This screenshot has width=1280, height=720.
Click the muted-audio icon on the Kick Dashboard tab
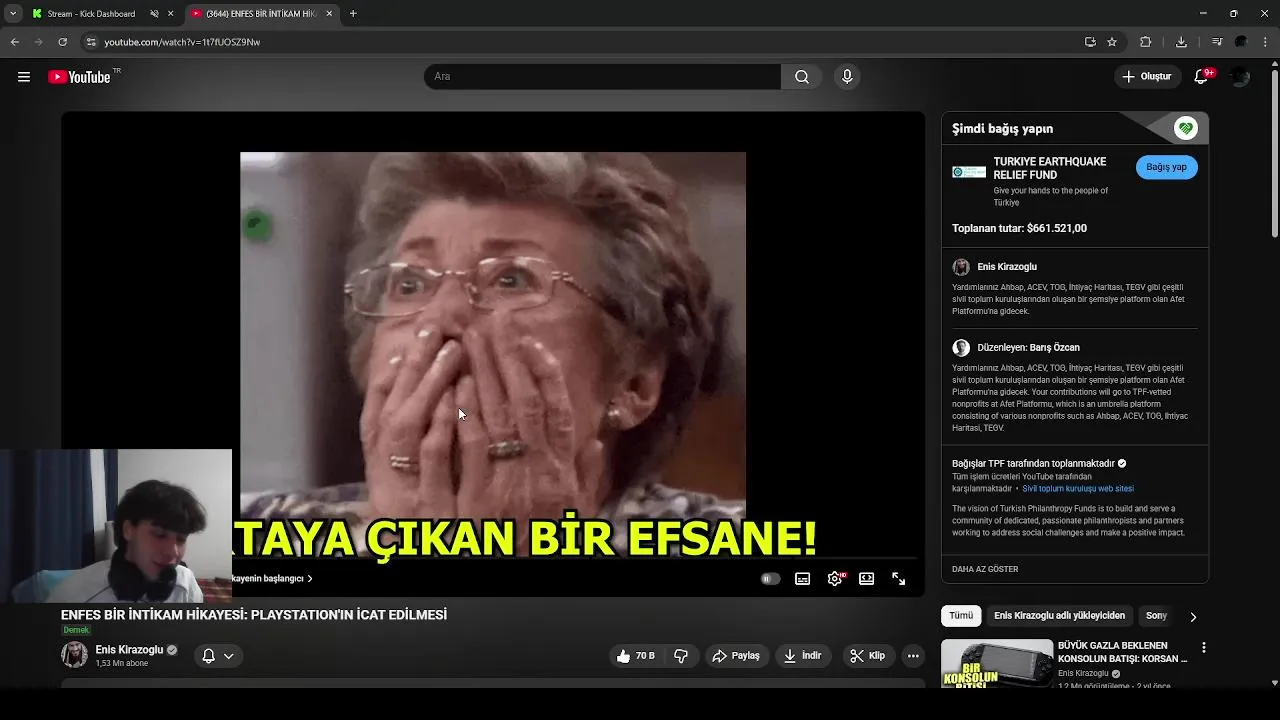click(155, 14)
